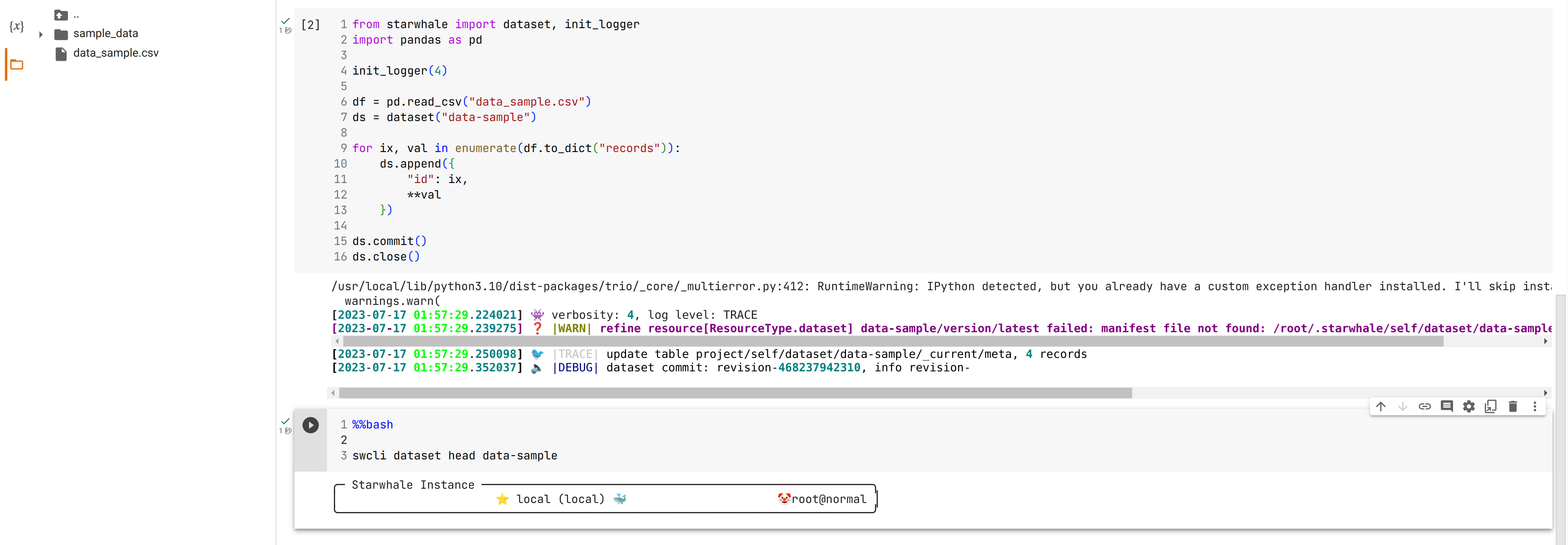The width and height of the screenshot is (1568, 545).
Task: Run the swcli dataset head cell
Action: 311,425
